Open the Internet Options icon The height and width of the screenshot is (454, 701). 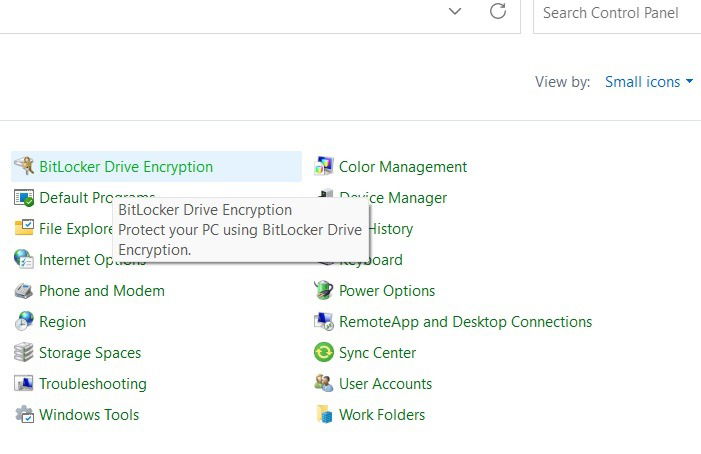pos(24,260)
